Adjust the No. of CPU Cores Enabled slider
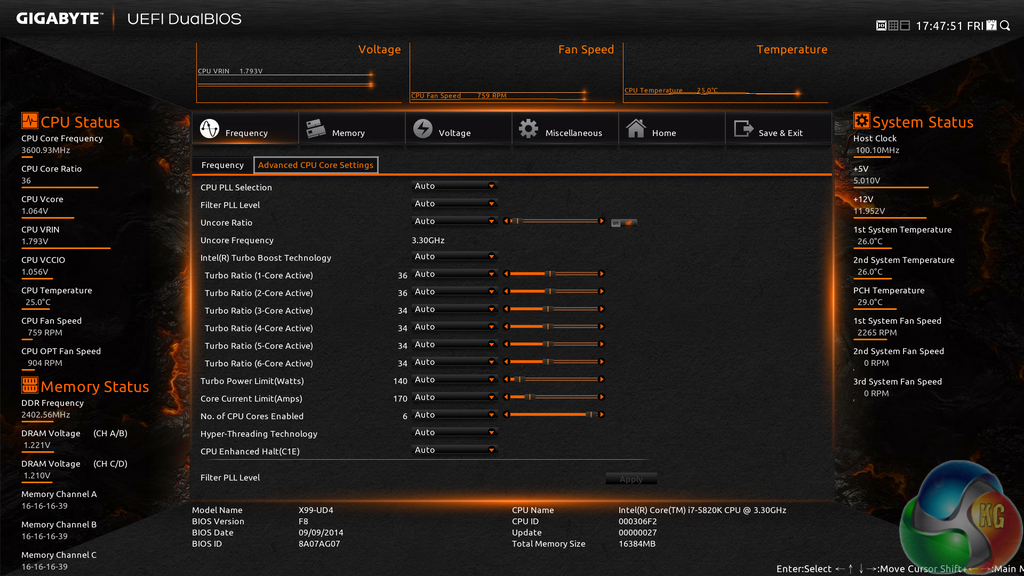The width and height of the screenshot is (1024, 576). click(554, 415)
